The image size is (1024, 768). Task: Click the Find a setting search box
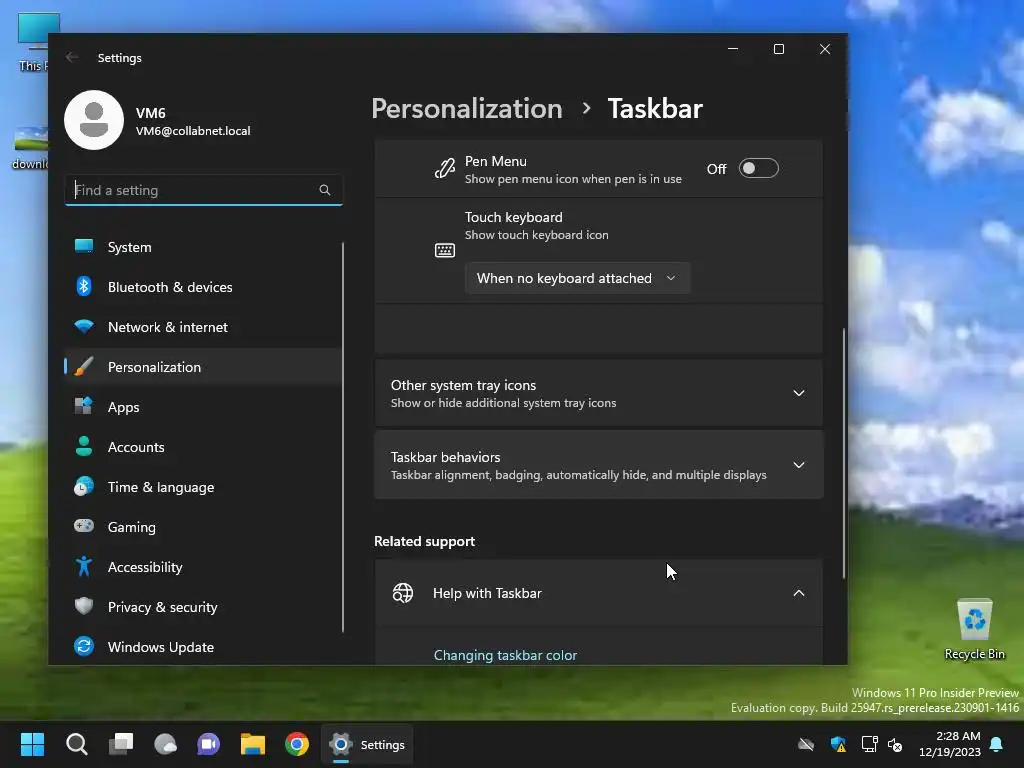click(x=204, y=190)
